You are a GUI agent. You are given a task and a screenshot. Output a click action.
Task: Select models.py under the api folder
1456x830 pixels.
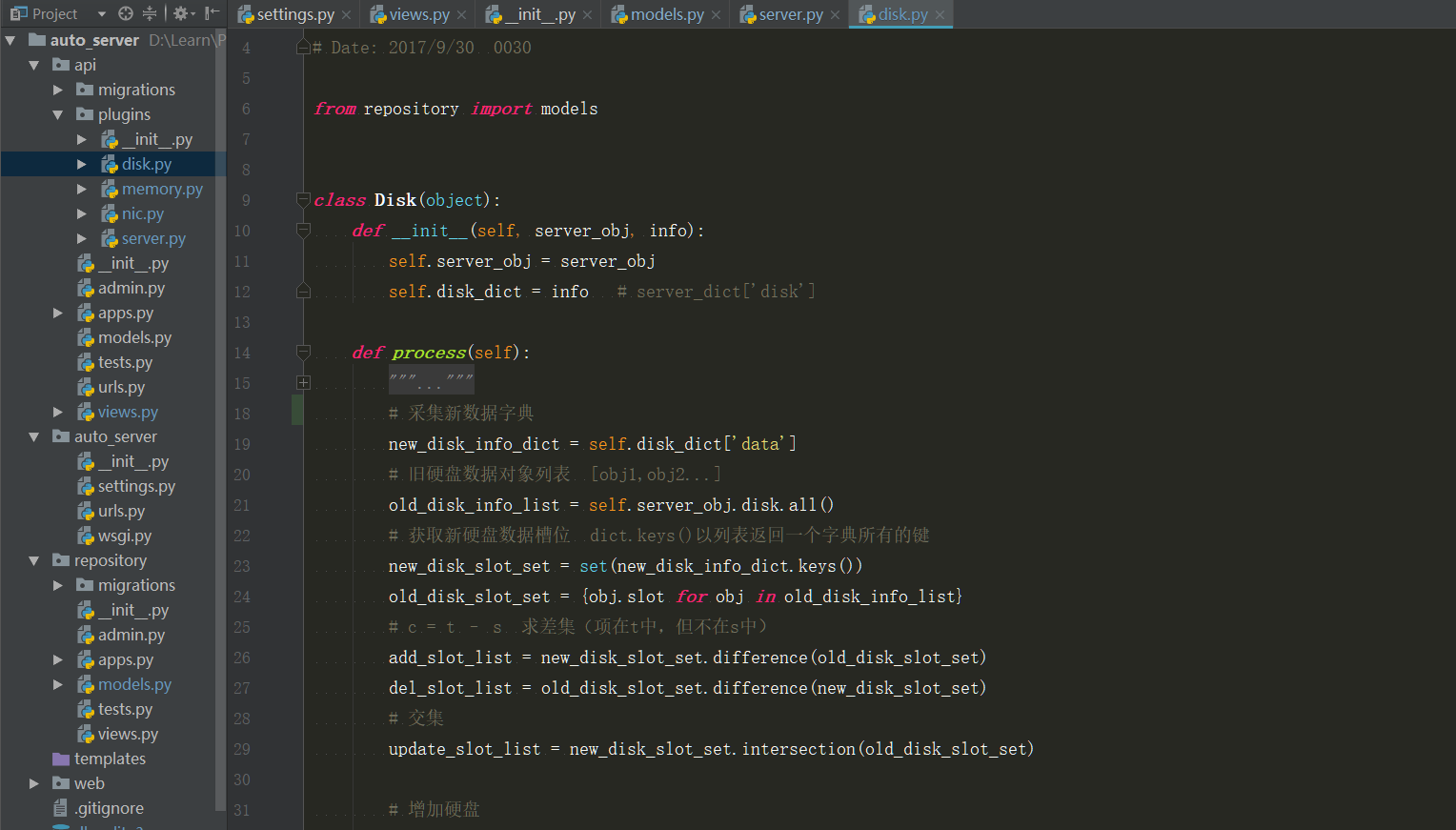[x=134, y=337]
